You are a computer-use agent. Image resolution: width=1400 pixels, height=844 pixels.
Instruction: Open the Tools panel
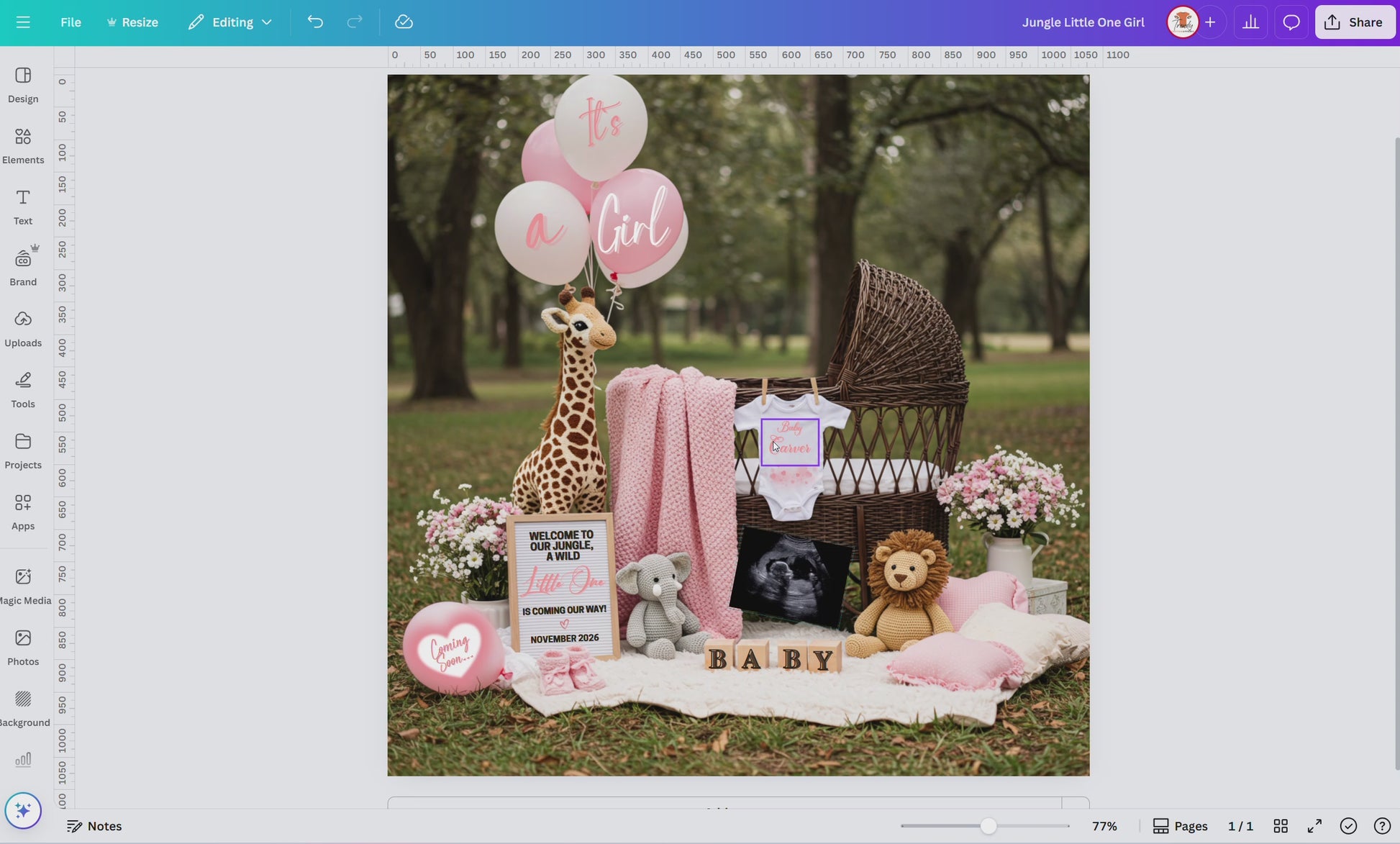[x=23, y=390]
